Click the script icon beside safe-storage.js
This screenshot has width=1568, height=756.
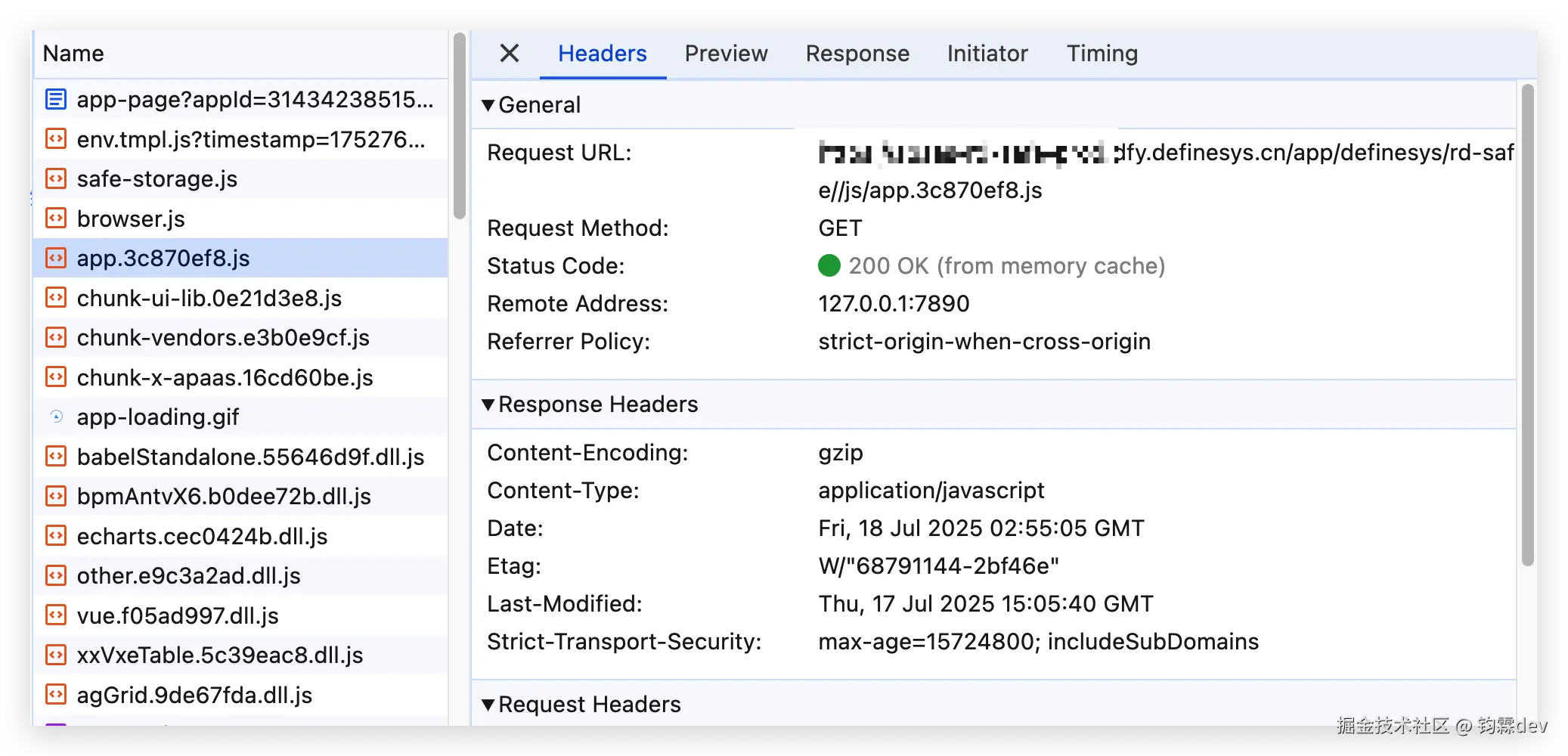(x=56, y=178)
